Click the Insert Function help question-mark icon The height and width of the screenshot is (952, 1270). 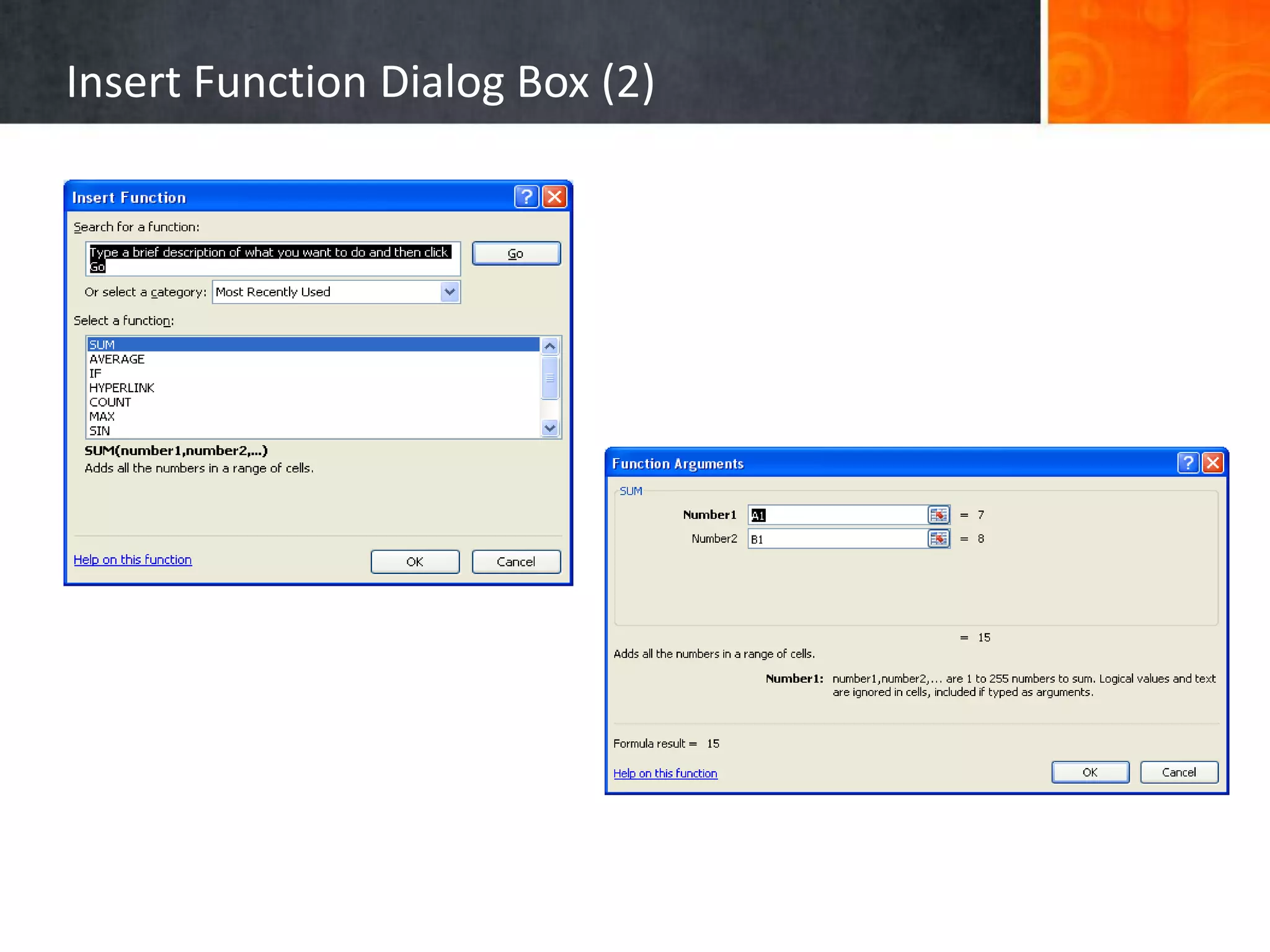pos(526,197)
